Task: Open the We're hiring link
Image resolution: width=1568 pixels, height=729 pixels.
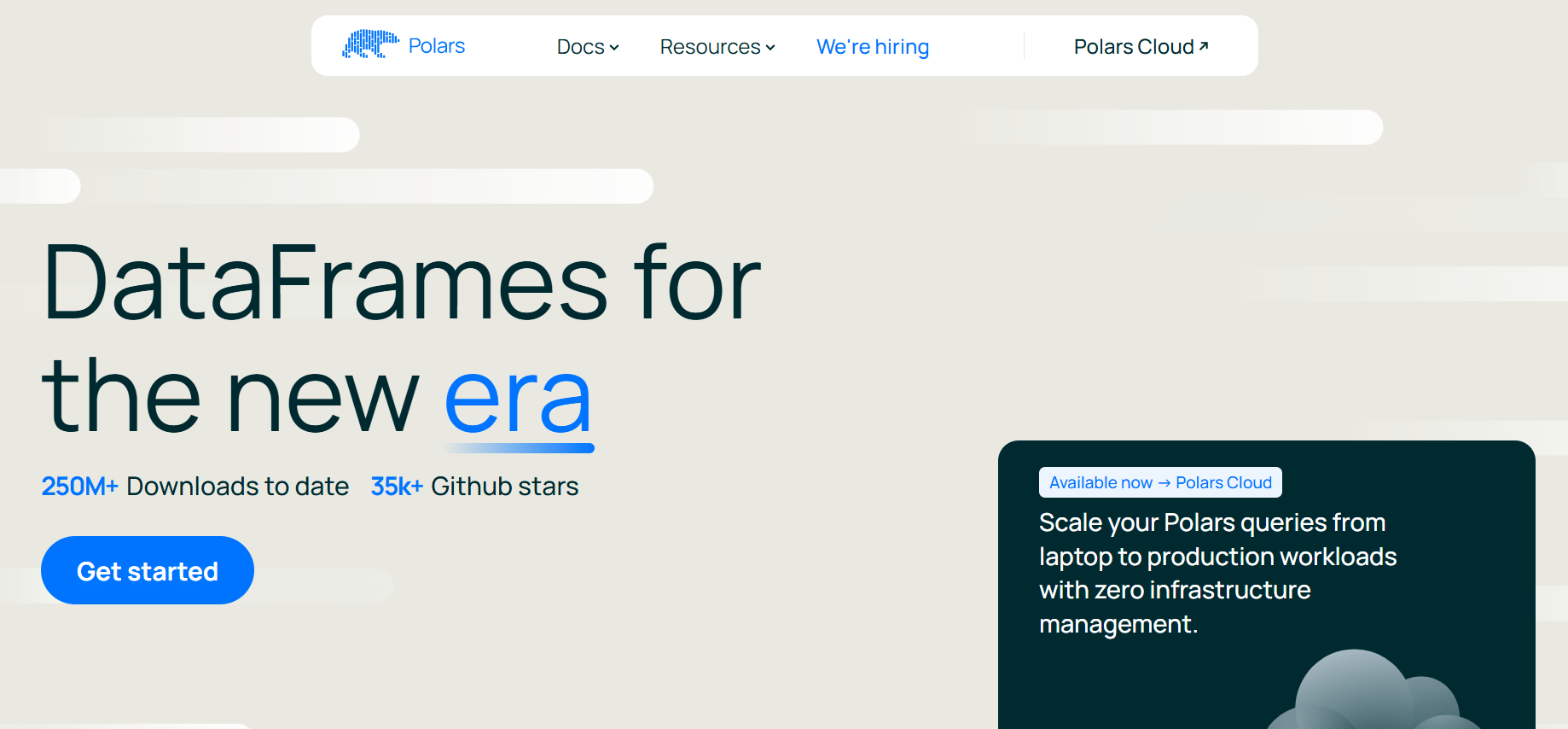Action: point(872,47)
